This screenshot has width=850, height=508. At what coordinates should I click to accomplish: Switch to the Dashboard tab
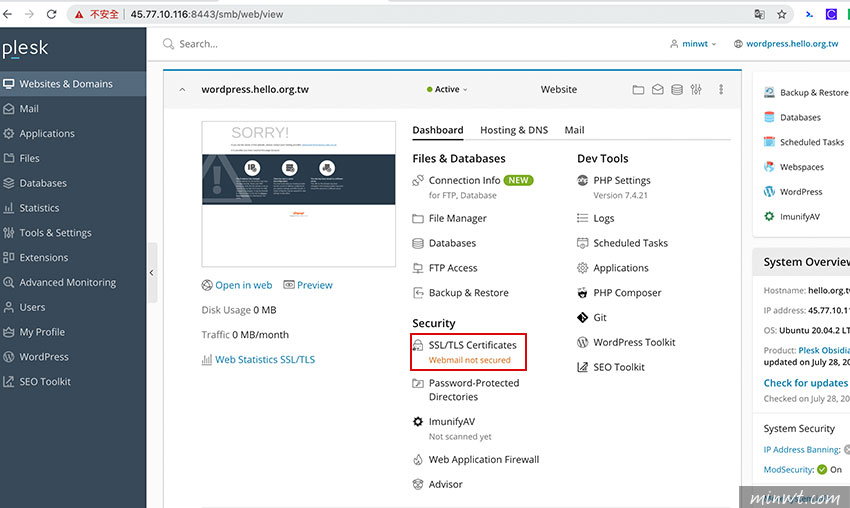[437, 130]
